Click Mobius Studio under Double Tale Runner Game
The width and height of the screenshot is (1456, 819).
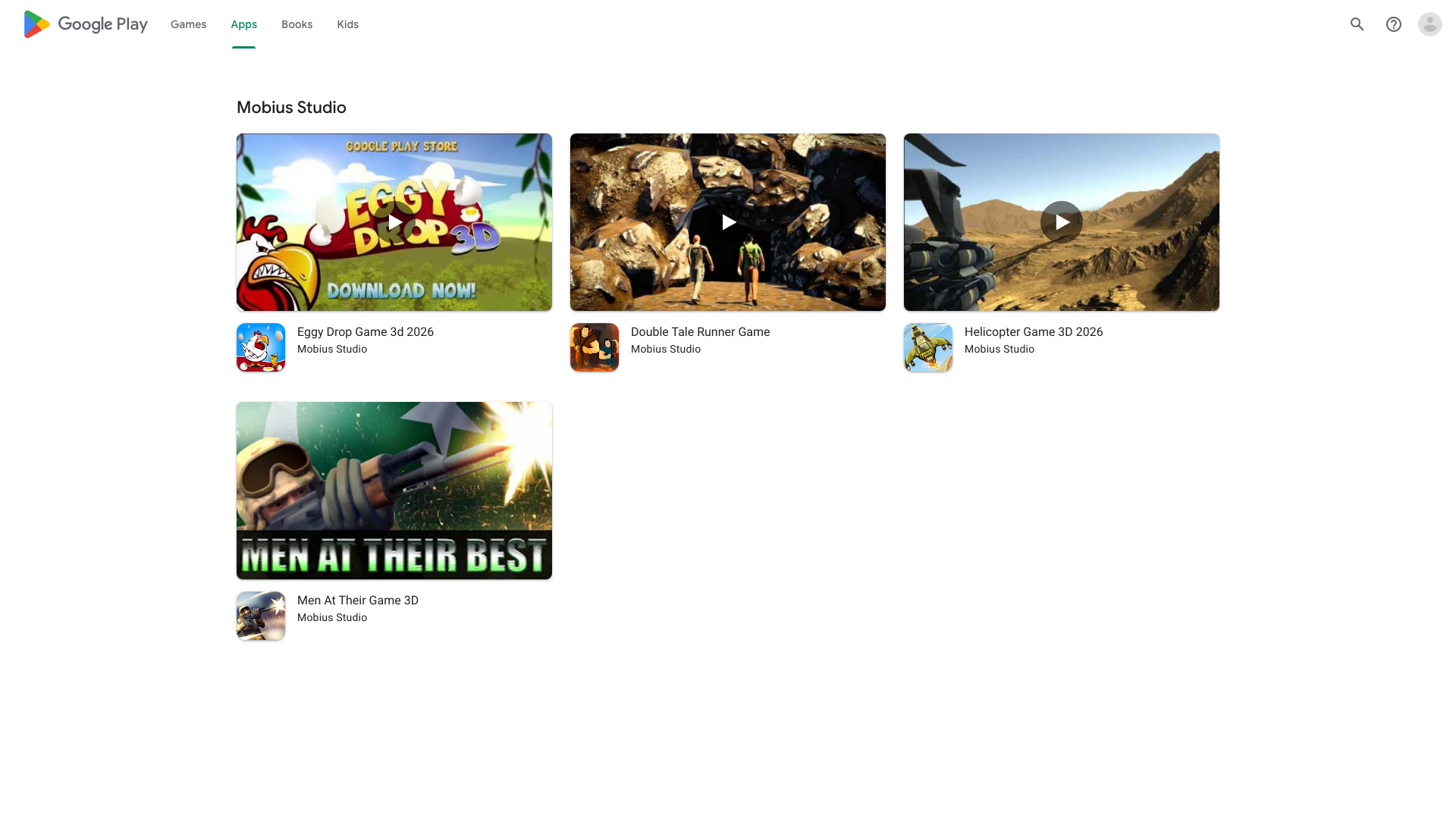coord(666,350)
